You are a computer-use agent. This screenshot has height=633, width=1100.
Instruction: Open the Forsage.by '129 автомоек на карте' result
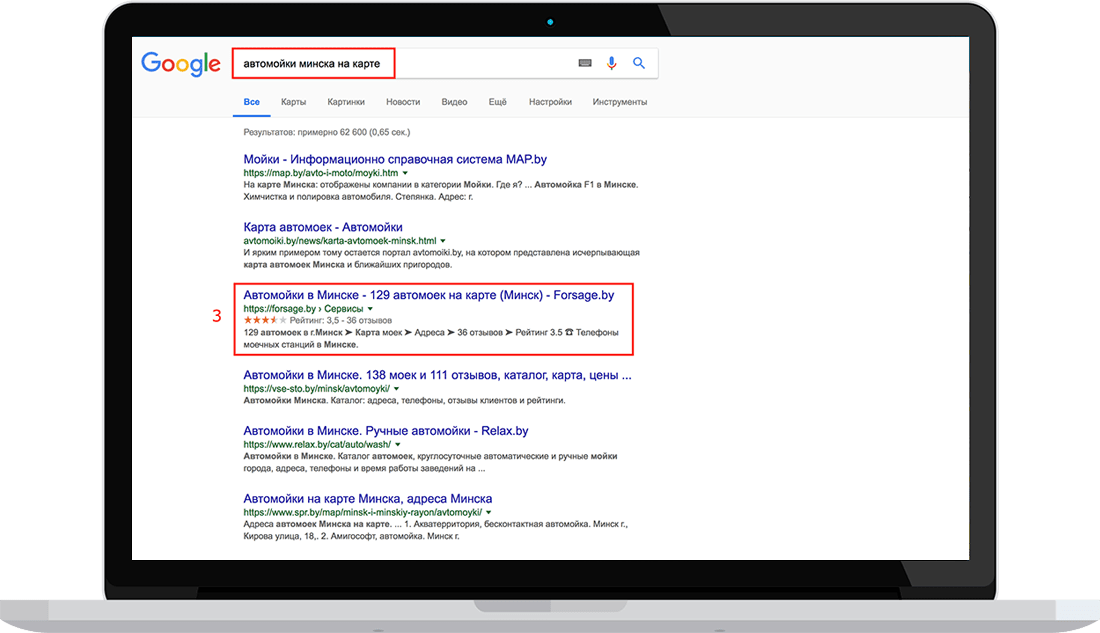click(x=429, y=295)
